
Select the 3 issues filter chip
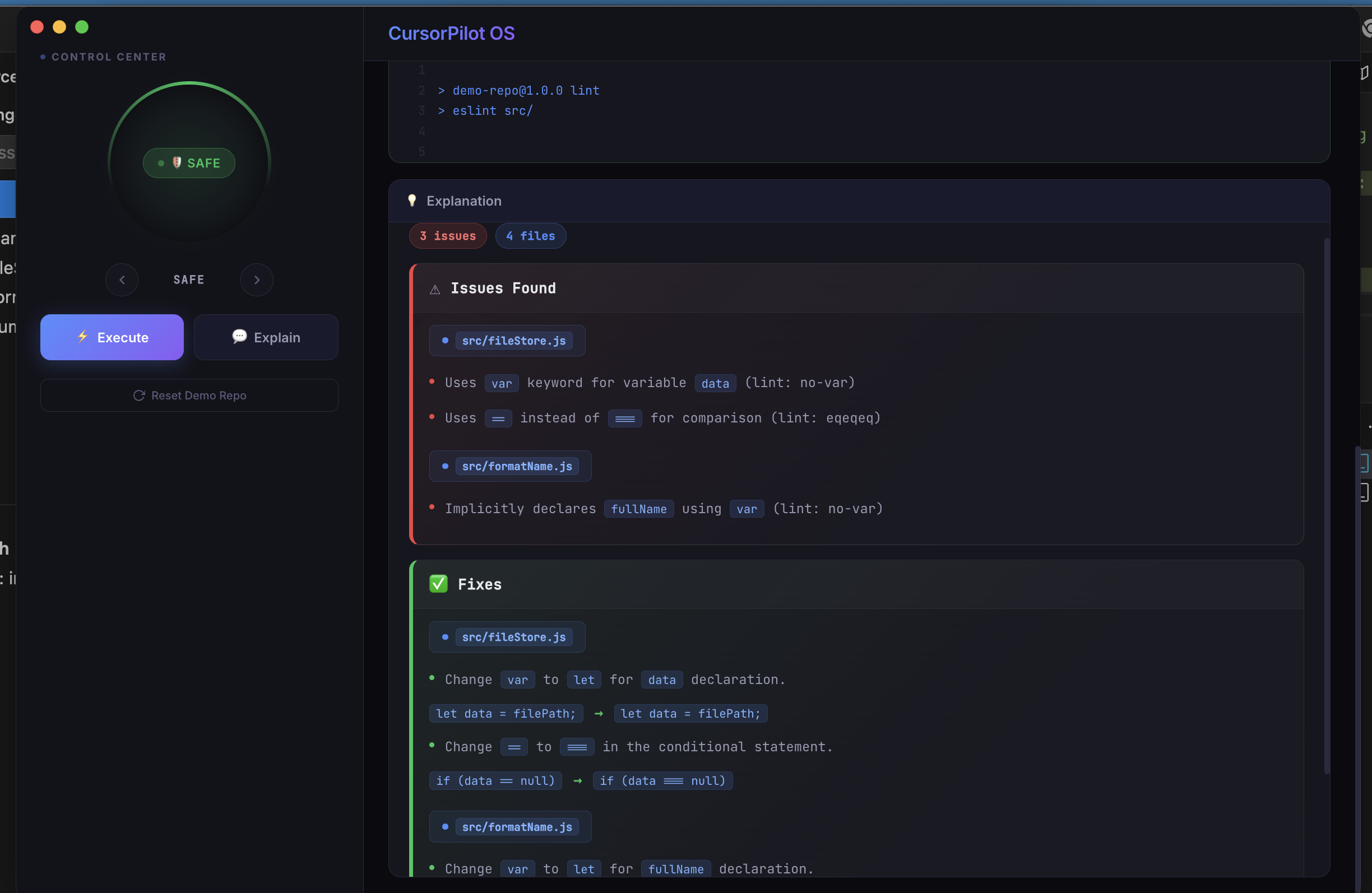448,236
